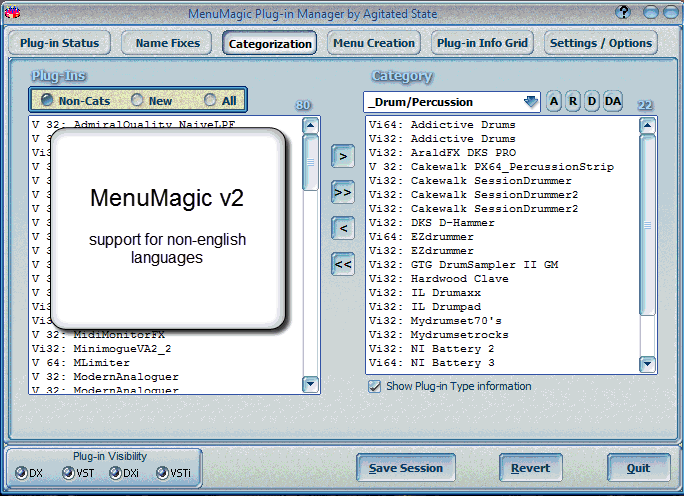The image size is (684, 496).
Task: Click the Plug-Ins list scrollbar thumb
Action: 310,162
